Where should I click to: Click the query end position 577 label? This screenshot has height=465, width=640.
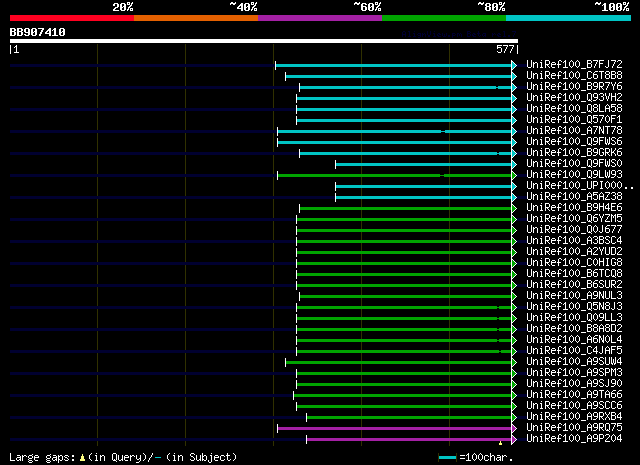click(505, 49)
